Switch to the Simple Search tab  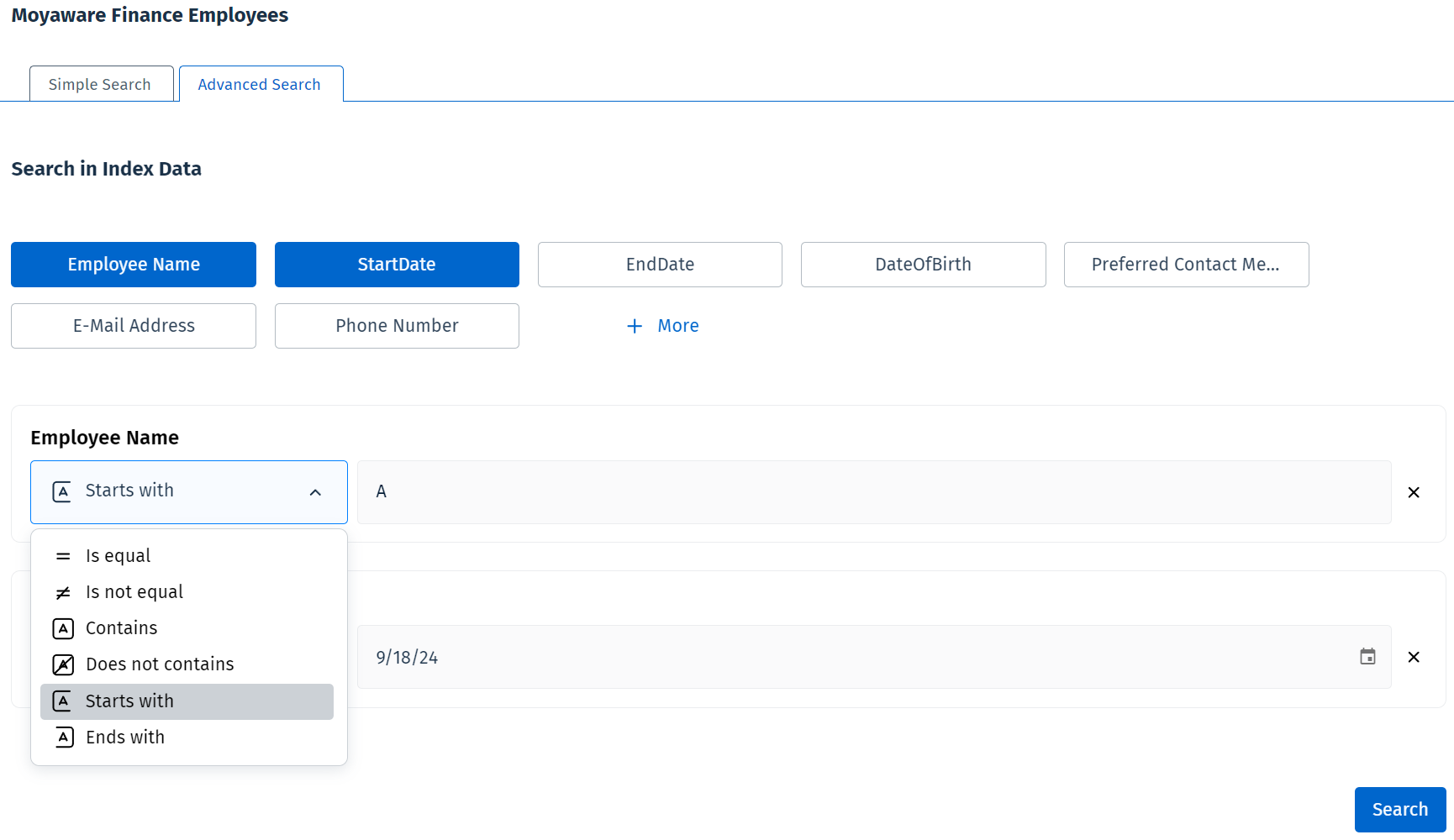100,84
